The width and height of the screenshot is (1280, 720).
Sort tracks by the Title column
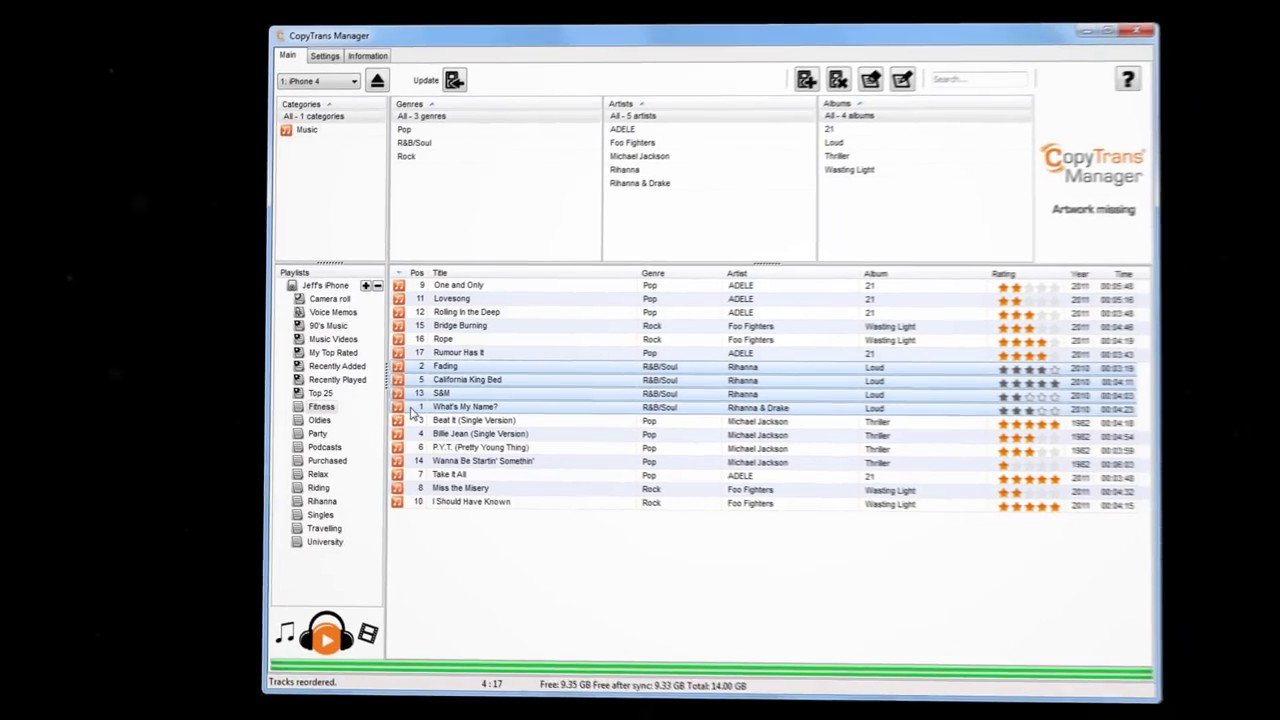(440, 273)
